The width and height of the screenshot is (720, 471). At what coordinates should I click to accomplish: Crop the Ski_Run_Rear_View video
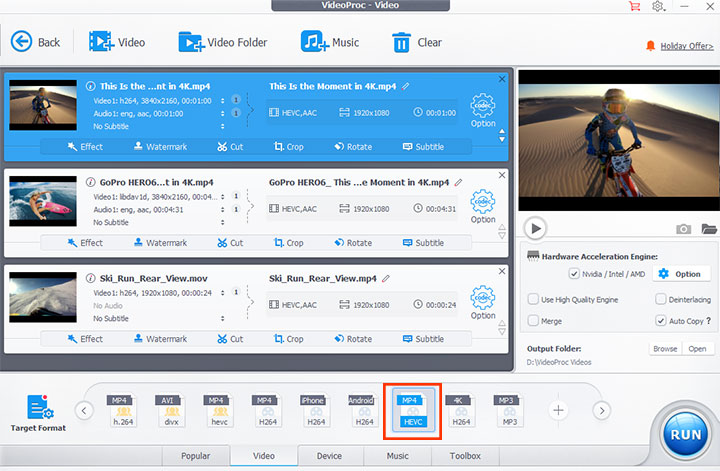coord(289,339)
